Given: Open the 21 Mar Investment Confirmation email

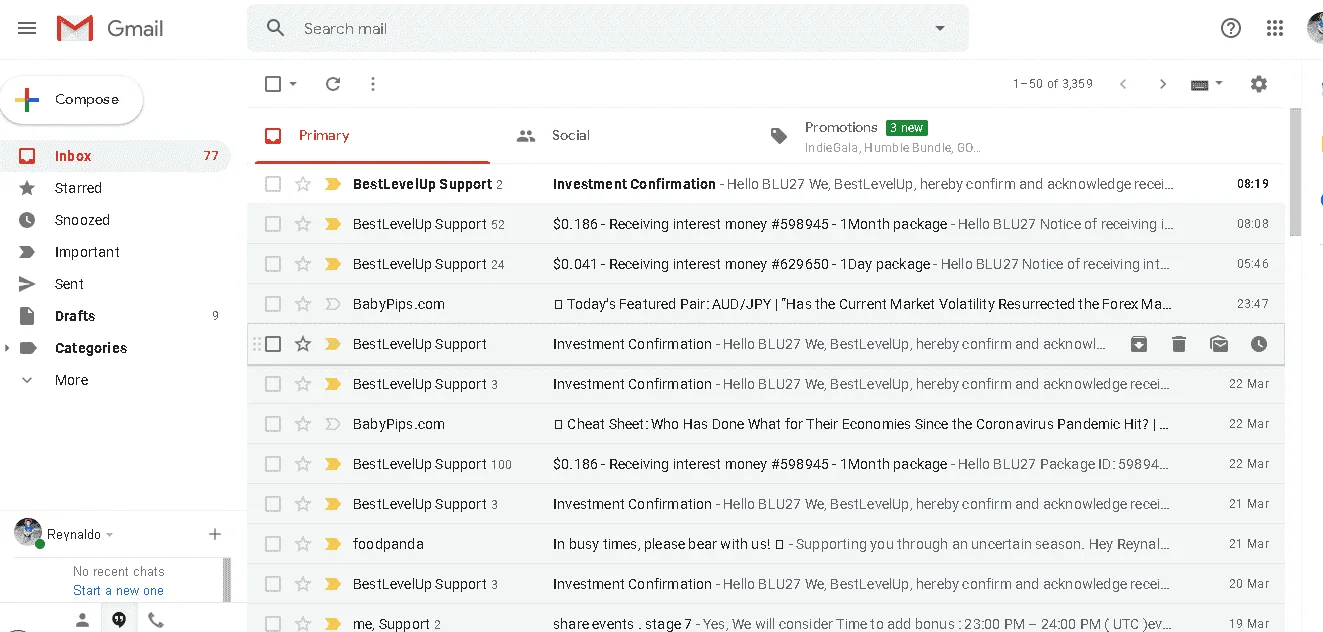Looking at the screenshot, I should (766, 504).
